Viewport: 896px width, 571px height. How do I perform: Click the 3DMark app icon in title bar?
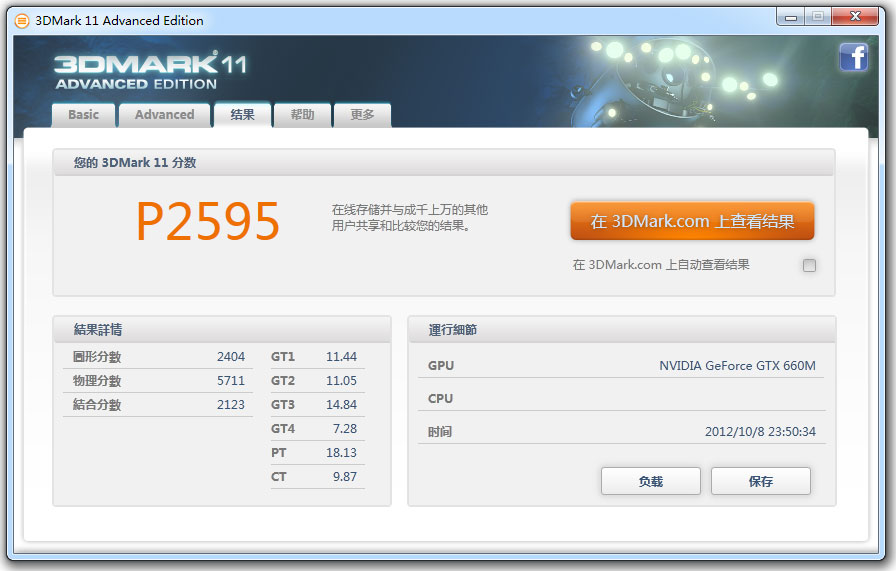click(20, 20)
